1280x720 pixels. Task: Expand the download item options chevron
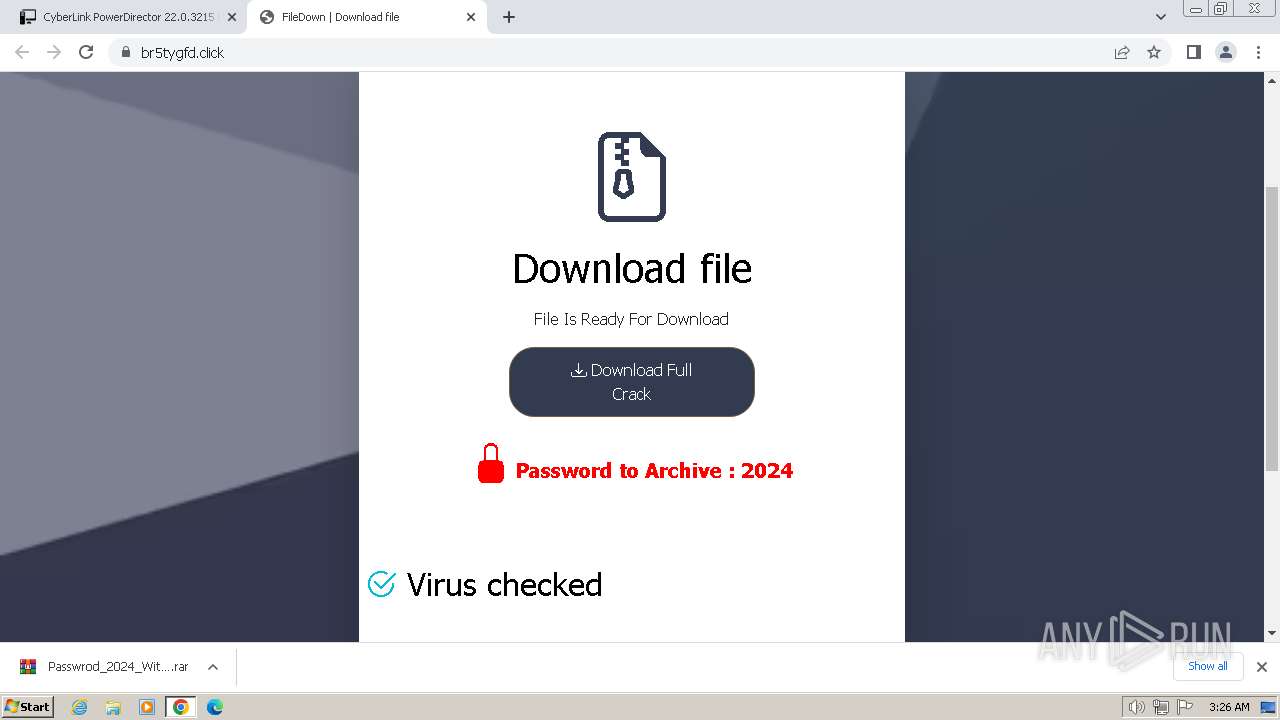click(x=213, y=667)
